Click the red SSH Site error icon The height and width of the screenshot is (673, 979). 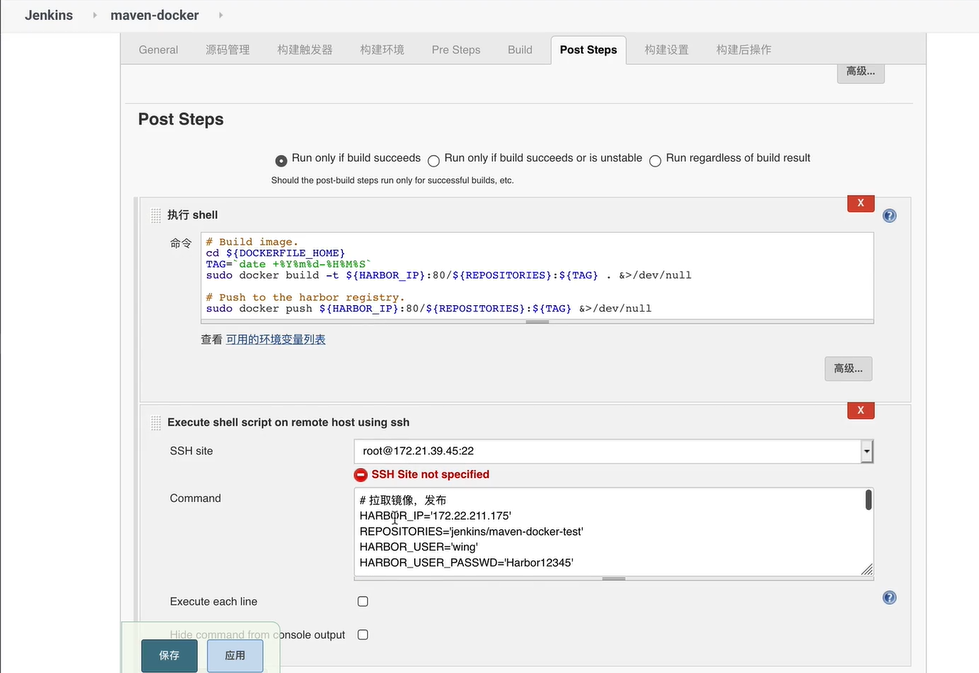pyautogui.click(x=360, y=474)
